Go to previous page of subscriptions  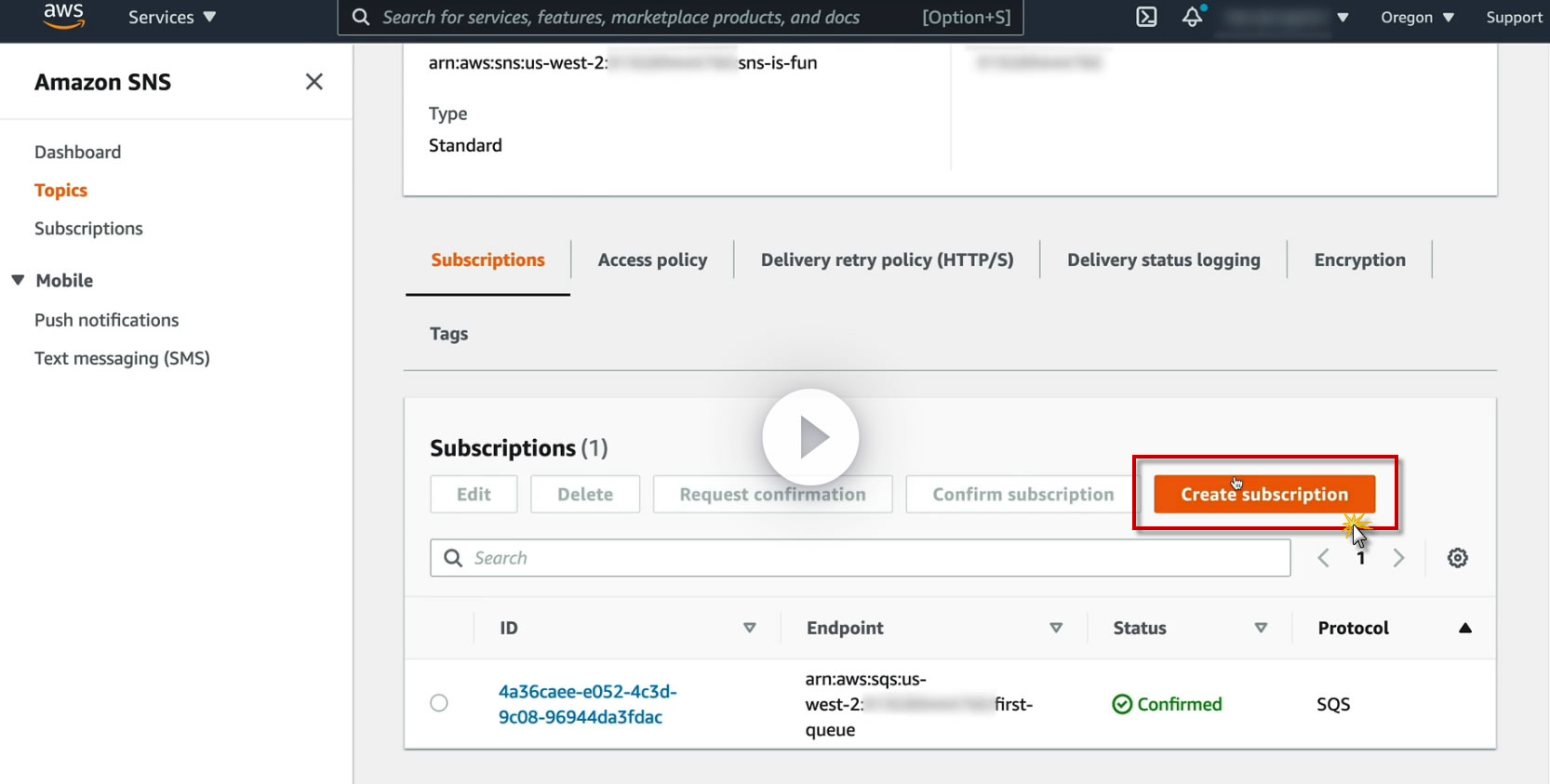(1323, 558)
